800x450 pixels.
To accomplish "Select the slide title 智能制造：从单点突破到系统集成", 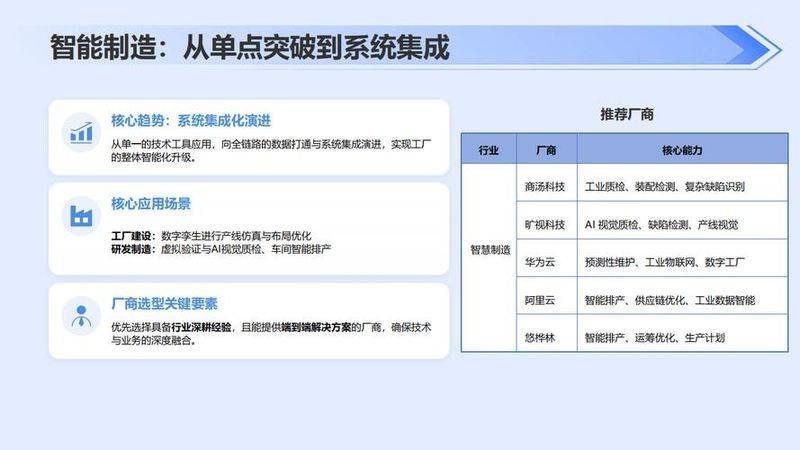I will 249,47.
